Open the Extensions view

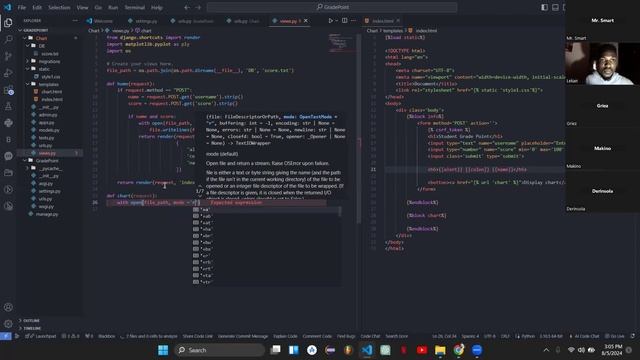(x=8, y=90)
